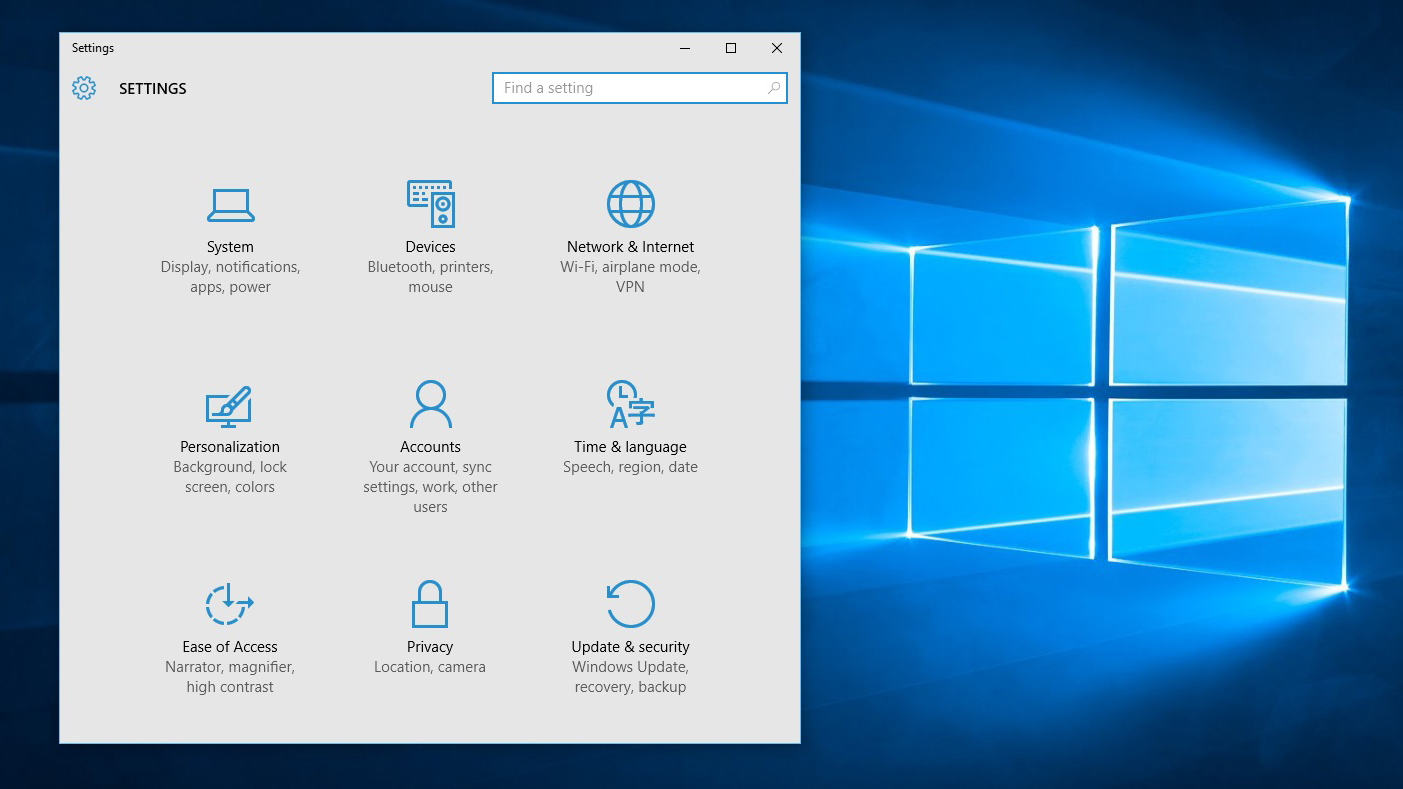Click the 'Narrator, magnifier, high contrast' subtitle

point(230,676)
